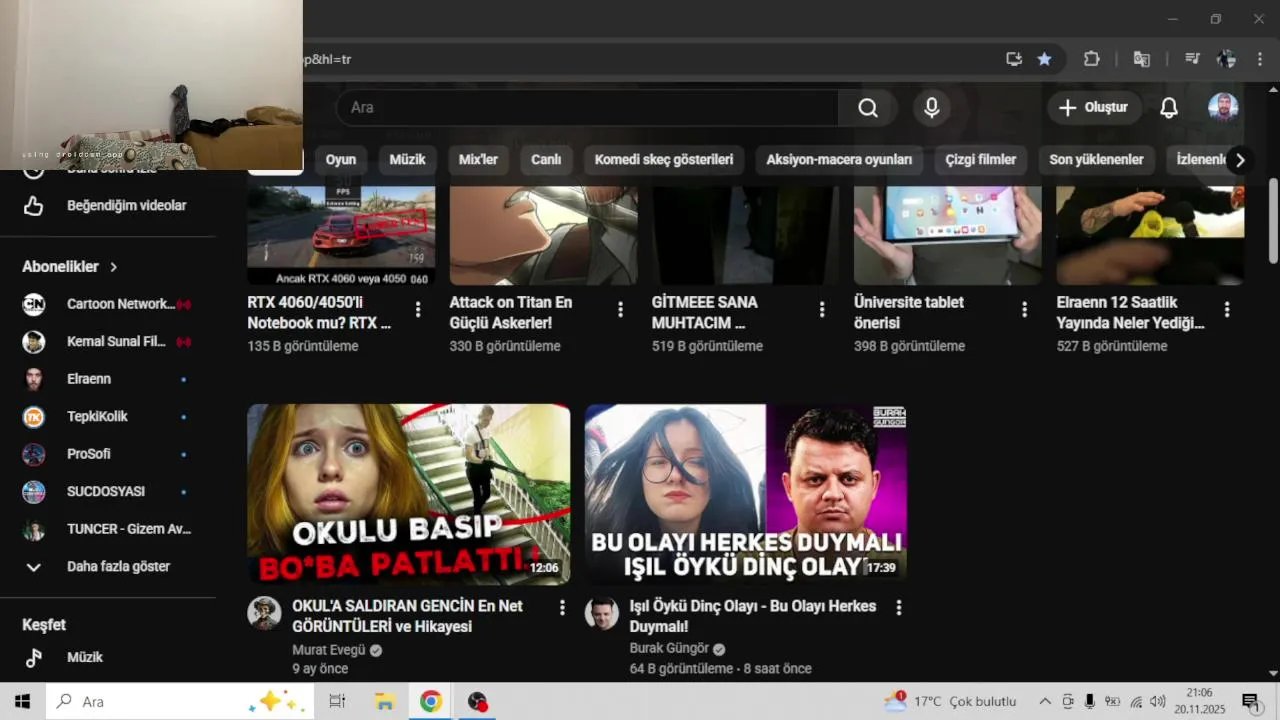
Task: Click the YouTube Ara search field
Action: click(x=587, y=108)
